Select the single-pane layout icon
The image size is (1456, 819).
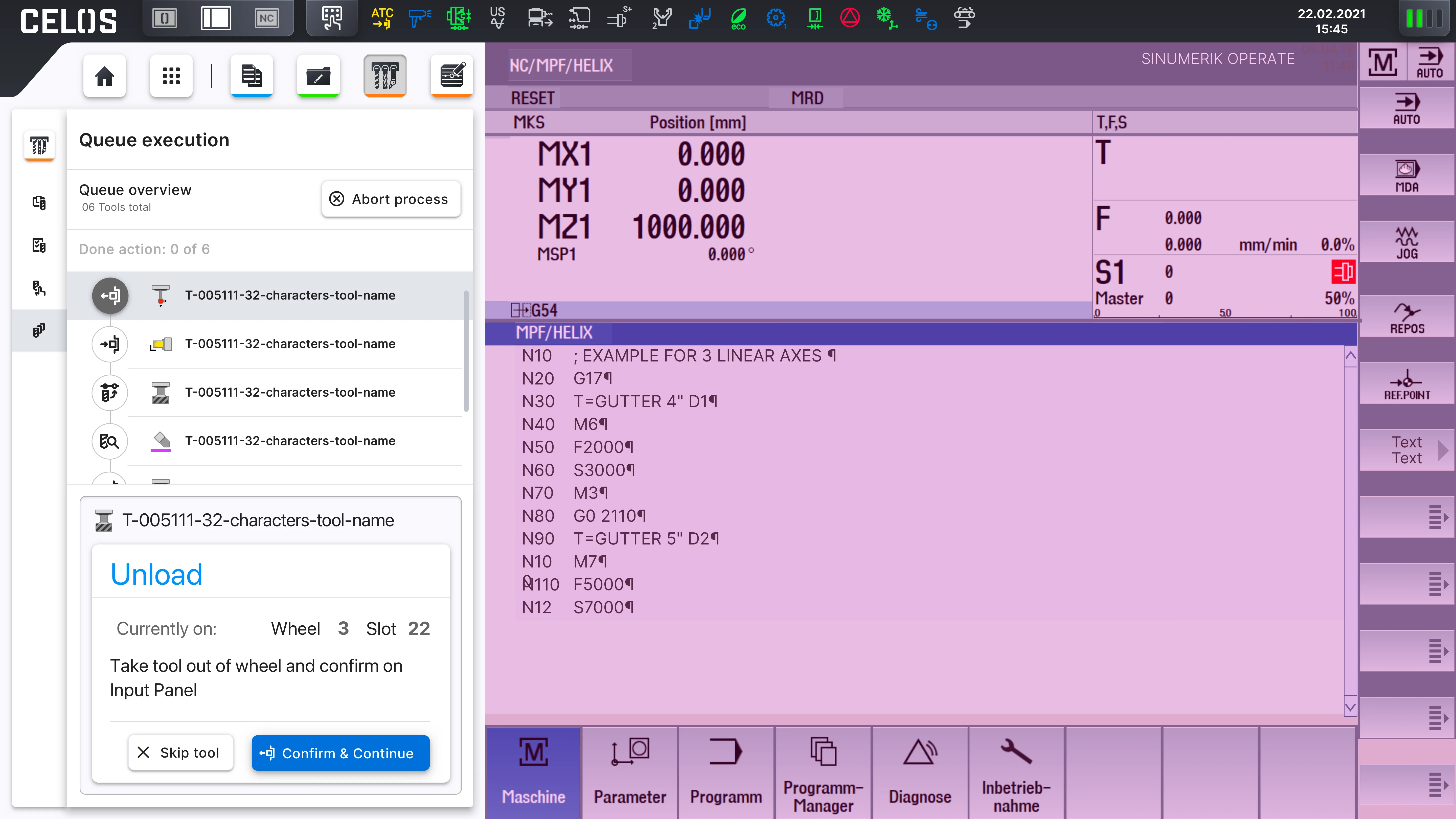pyautogui.click(x=165, y=18)
